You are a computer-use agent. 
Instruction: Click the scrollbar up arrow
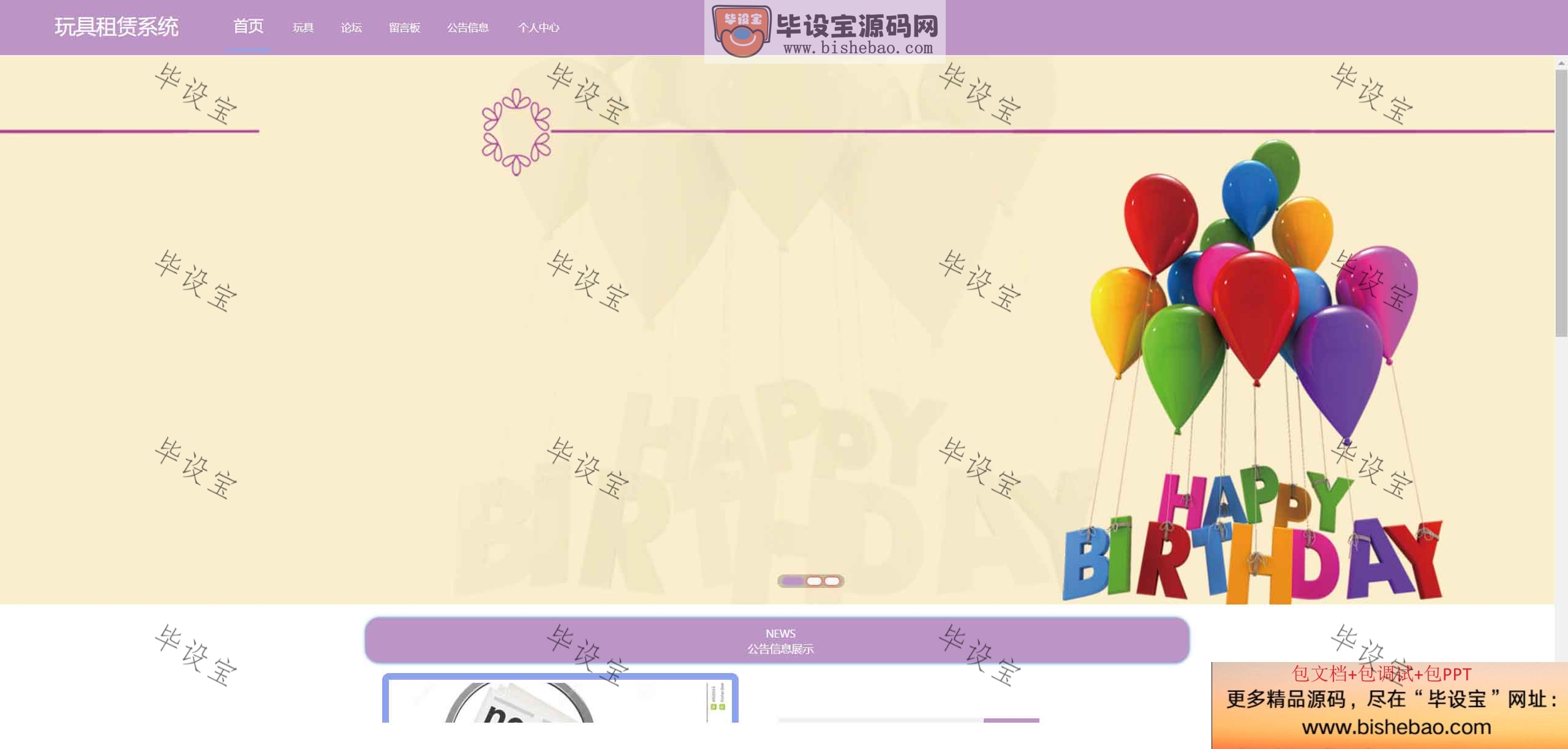point(1561,62)
